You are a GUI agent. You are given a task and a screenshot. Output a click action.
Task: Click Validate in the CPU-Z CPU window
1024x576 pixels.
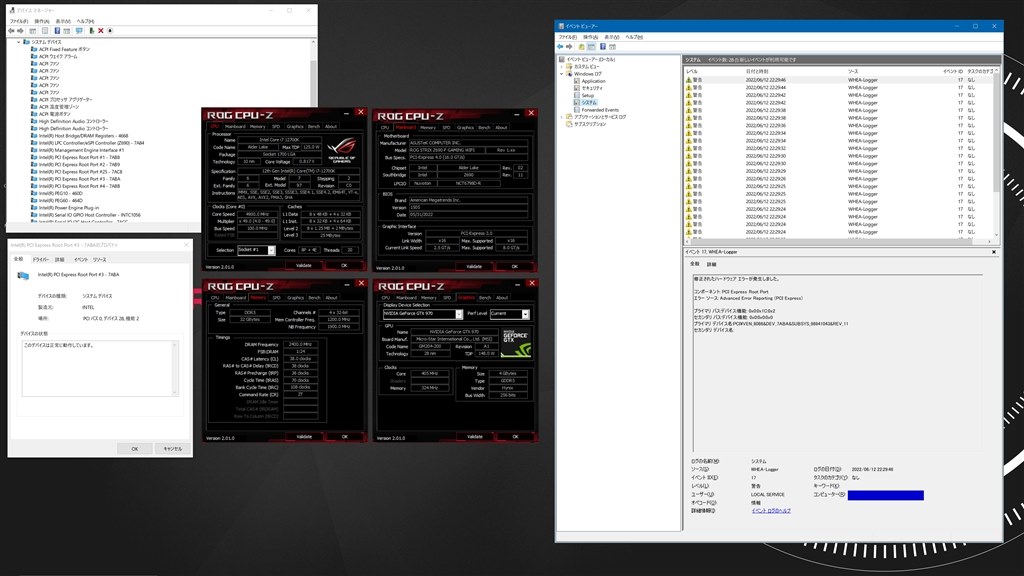[x=304, y=266]
